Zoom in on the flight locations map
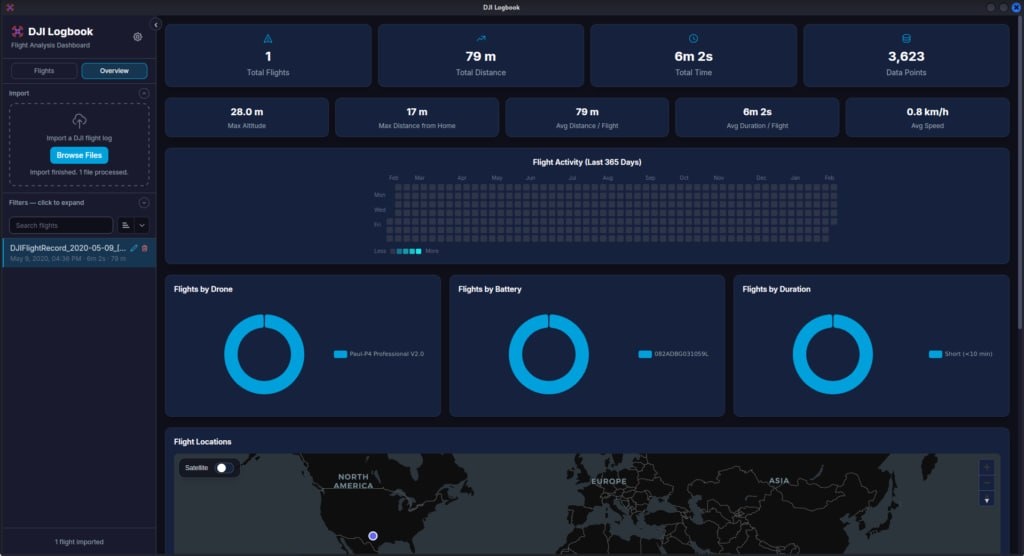Viewport: 1024px width, 556px height. click(987, 467)
